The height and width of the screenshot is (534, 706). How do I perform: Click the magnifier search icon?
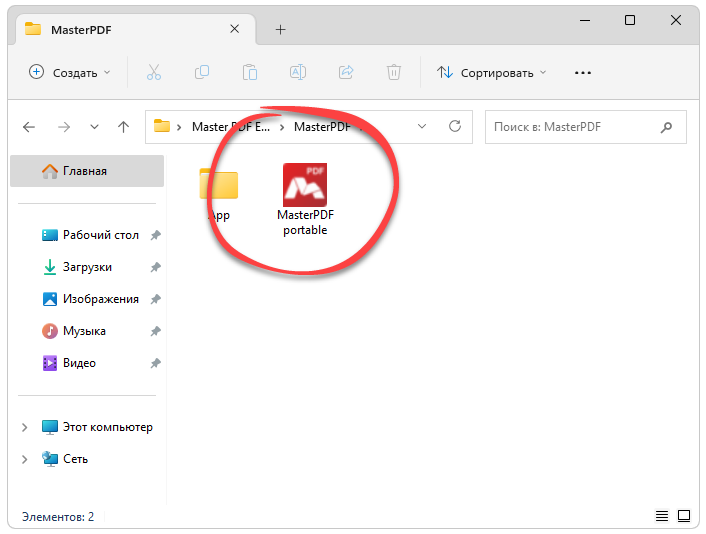(x=666, y=127)
